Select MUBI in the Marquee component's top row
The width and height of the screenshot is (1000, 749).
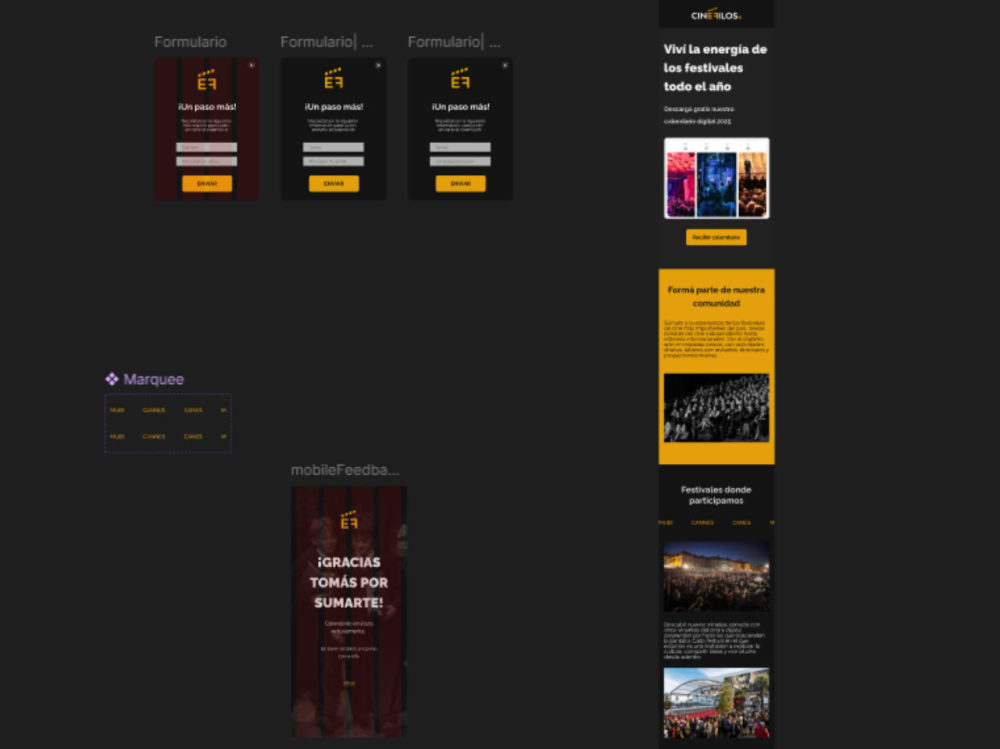tap(117, 410)
